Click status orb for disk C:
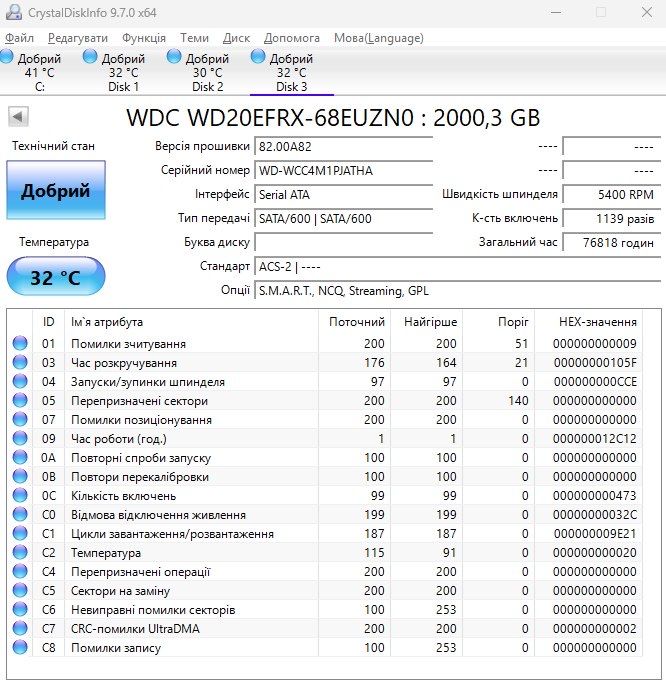This screenshot has height=684, width=666. point(7,56)
